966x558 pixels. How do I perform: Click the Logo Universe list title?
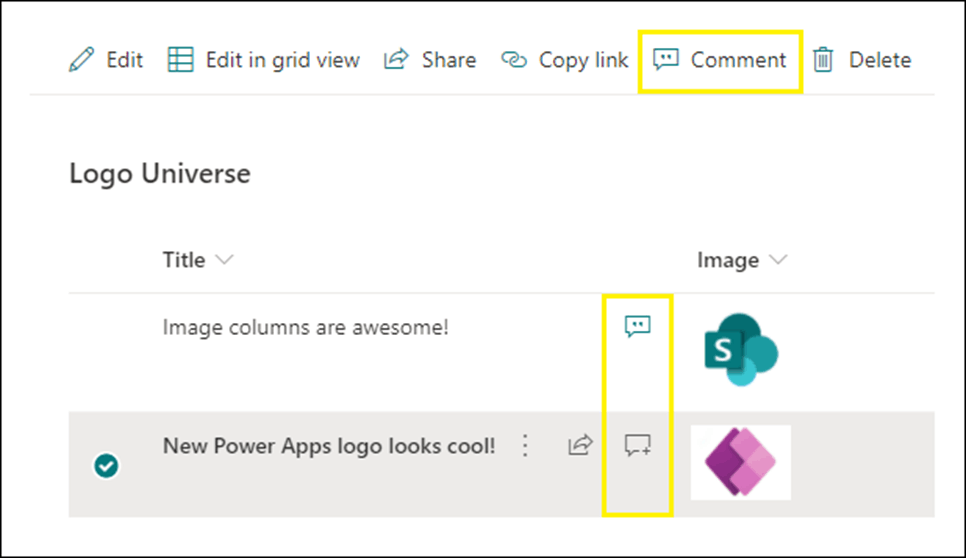(160, 174)
